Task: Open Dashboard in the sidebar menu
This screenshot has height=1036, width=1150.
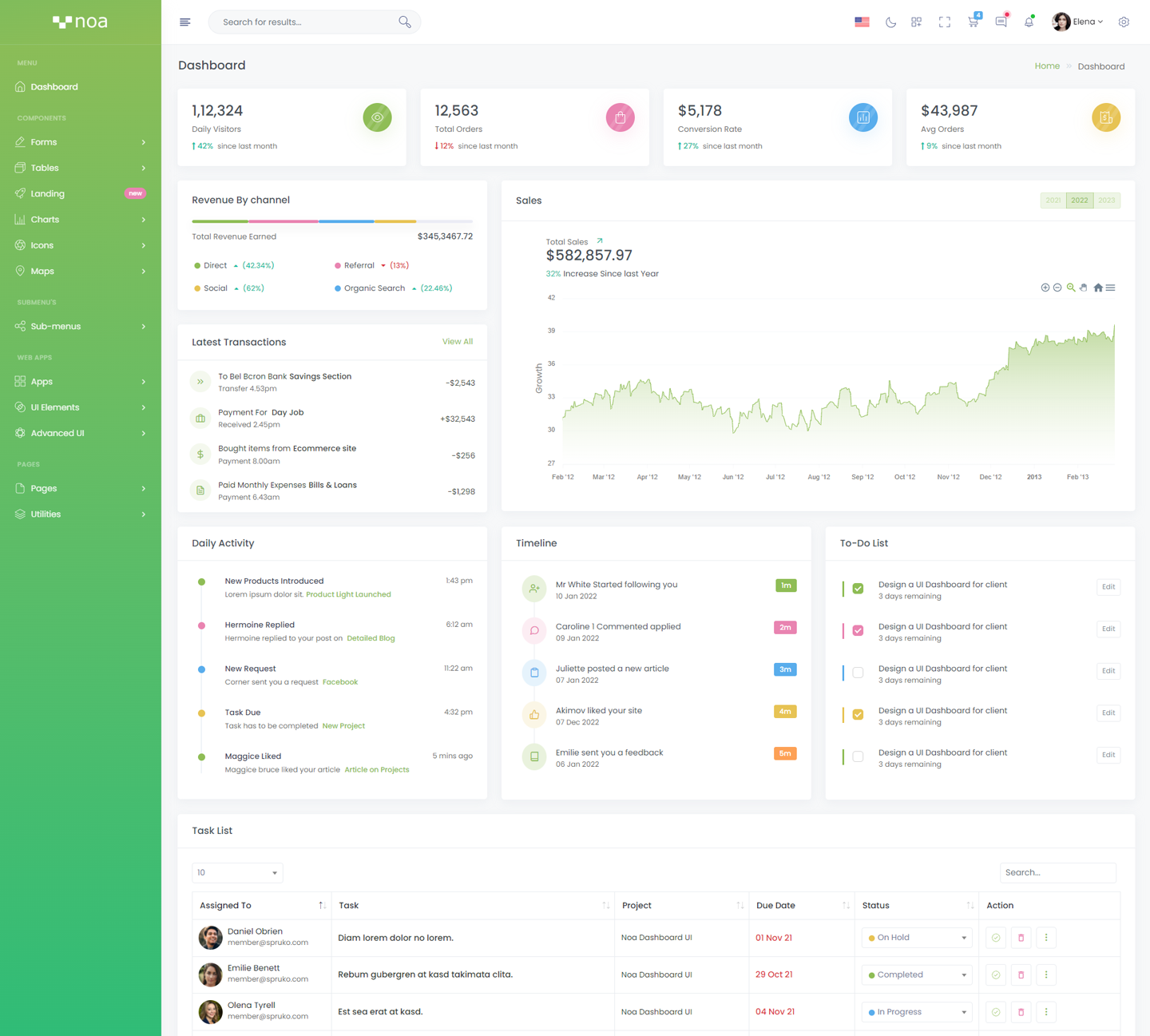Action: coord(54,87)
